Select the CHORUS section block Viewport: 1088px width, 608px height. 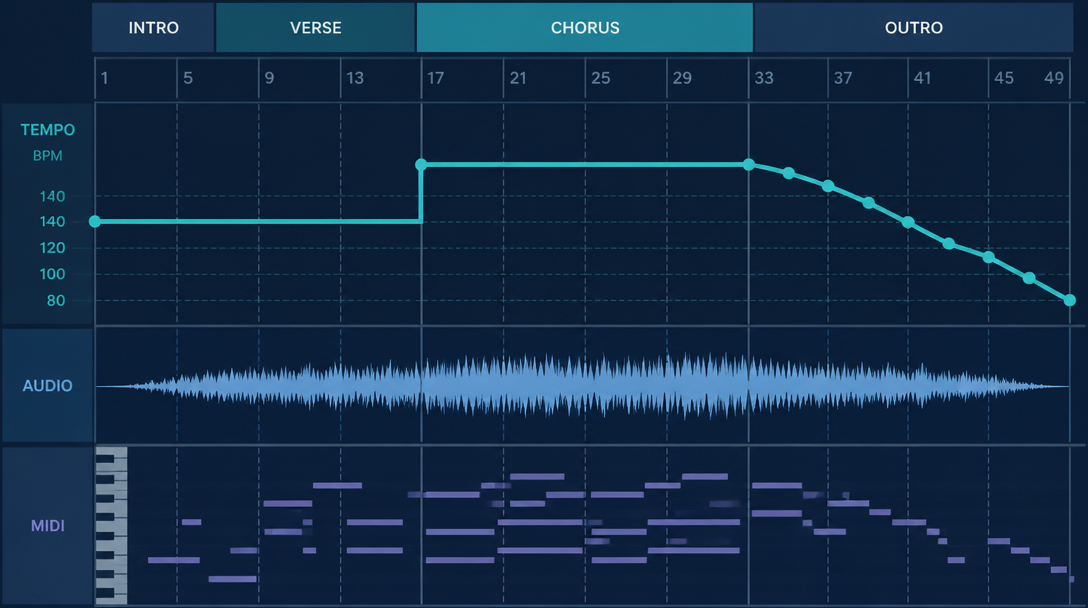coord(585,28)
